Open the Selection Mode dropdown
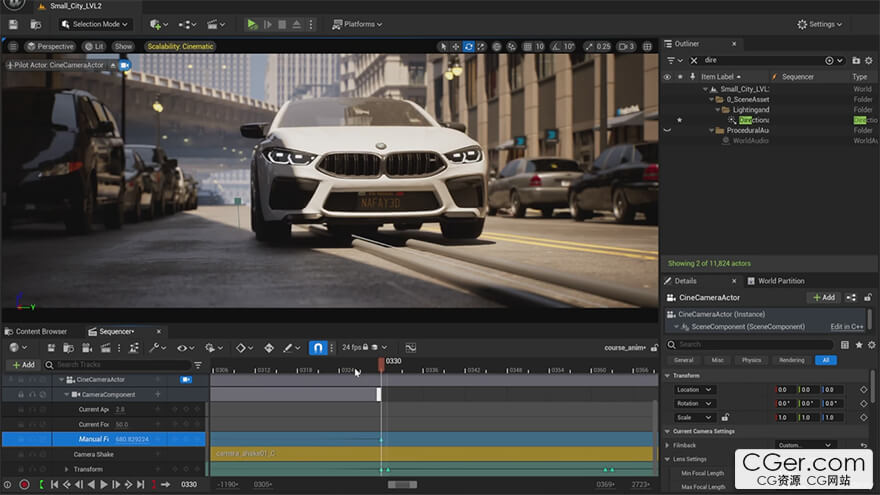Viewport: 880px width, 495px height. (95, 24)
